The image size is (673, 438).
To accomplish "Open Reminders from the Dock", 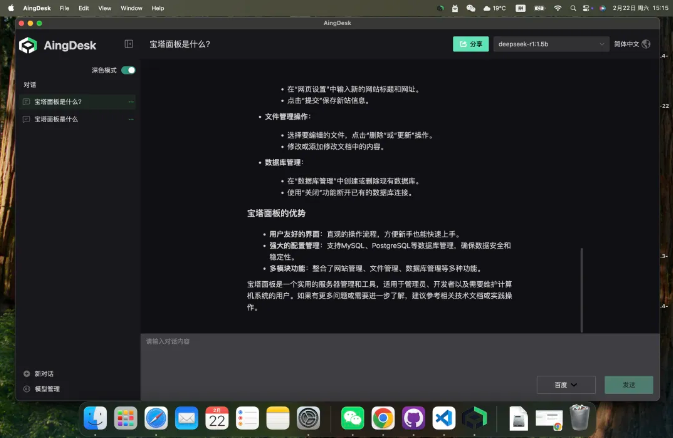I will point(248,418).
